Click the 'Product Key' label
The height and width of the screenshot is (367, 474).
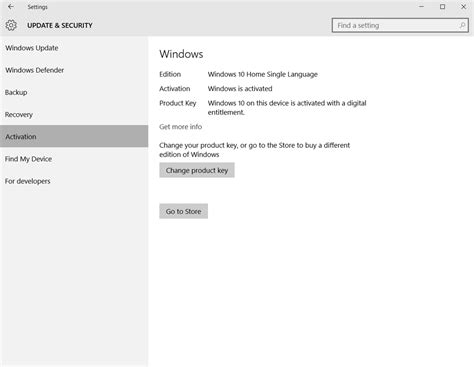point(178,103)
